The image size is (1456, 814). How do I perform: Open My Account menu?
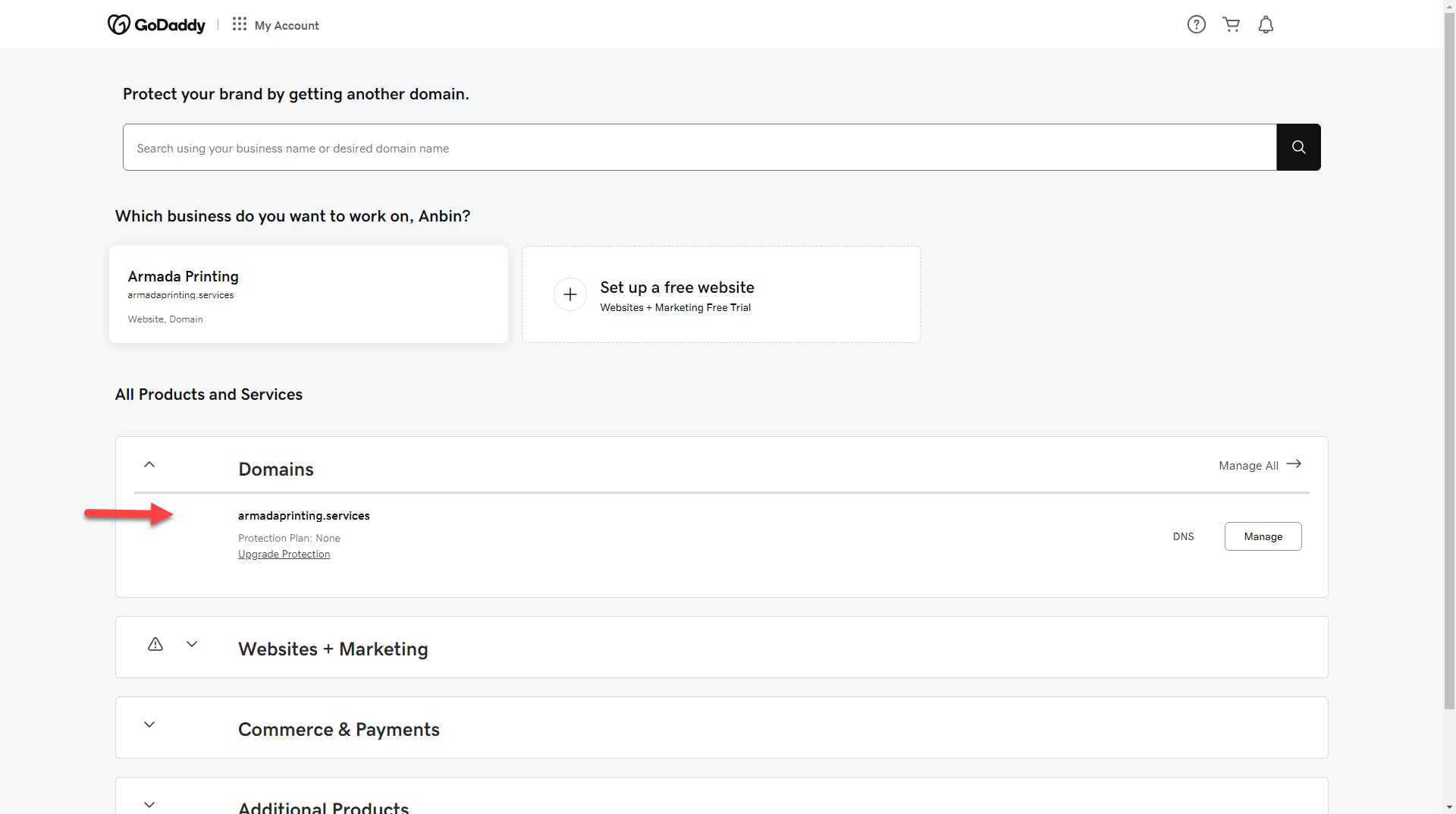coord(287,25)
